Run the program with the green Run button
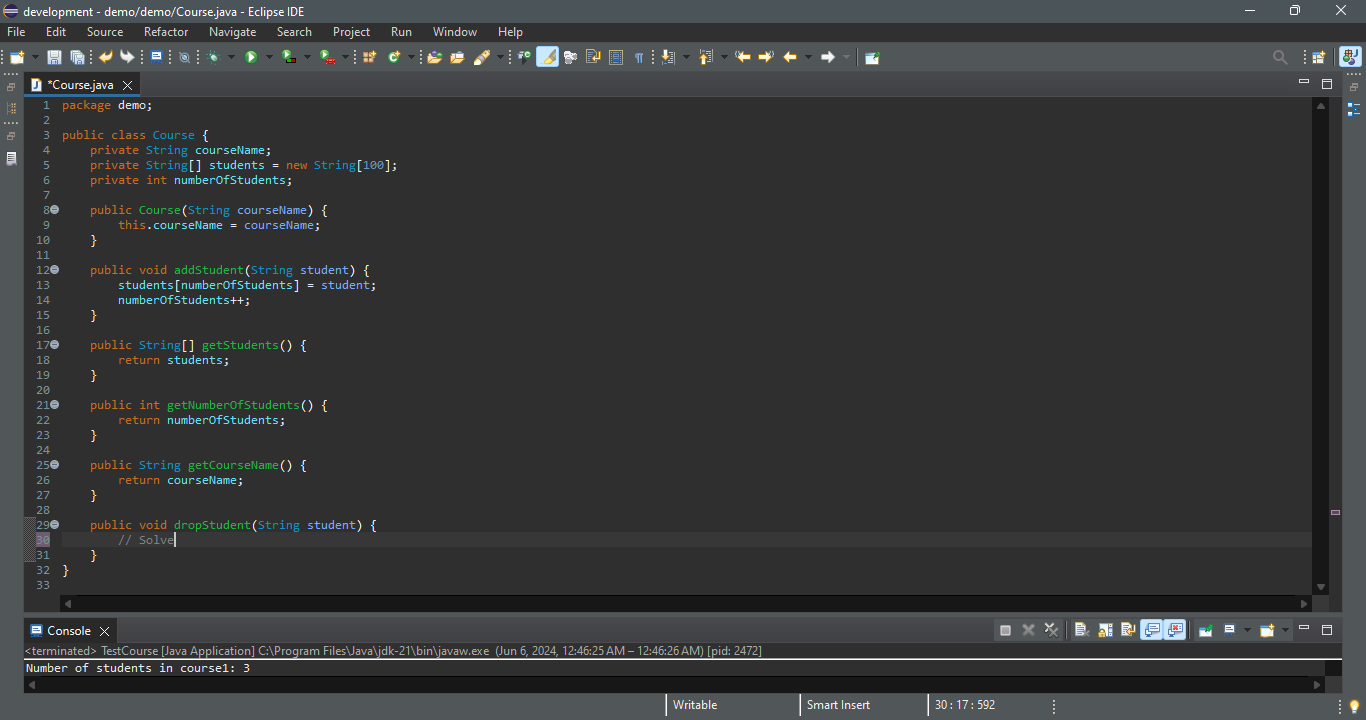Viewport: 1366px width, 720px height. click(x=251, y=58)
